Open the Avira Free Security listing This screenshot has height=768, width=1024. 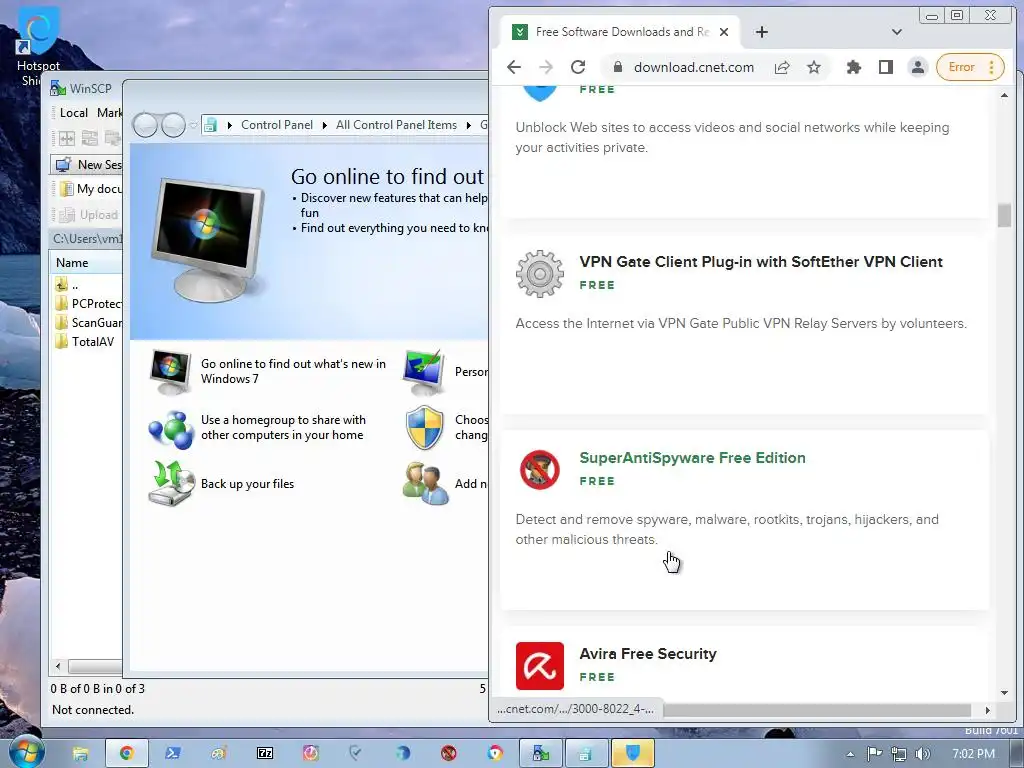648,654
